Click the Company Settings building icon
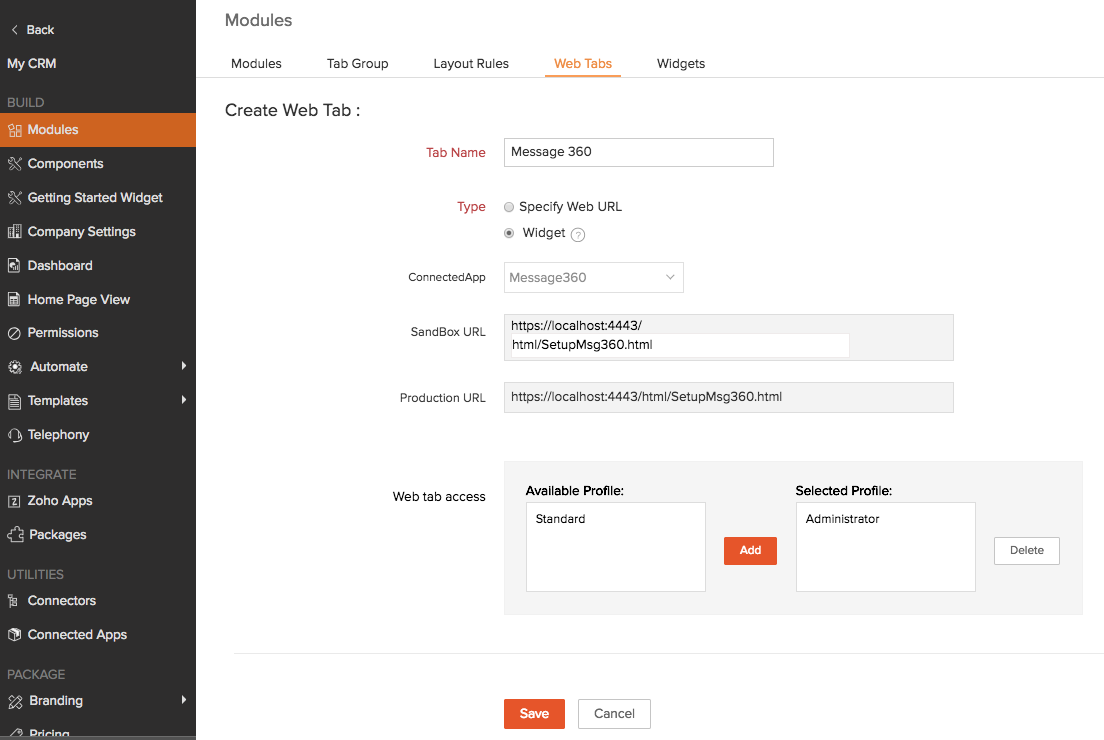The height and width of the screenshot is (740, 1104). tap(14, 232)
